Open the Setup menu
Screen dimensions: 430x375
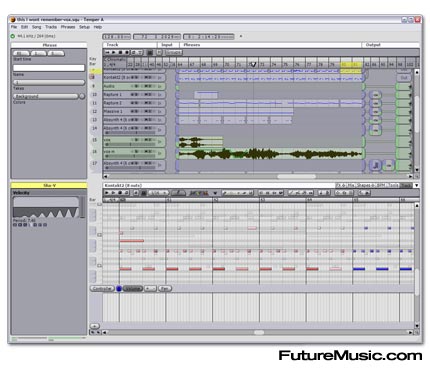(84, 27)
